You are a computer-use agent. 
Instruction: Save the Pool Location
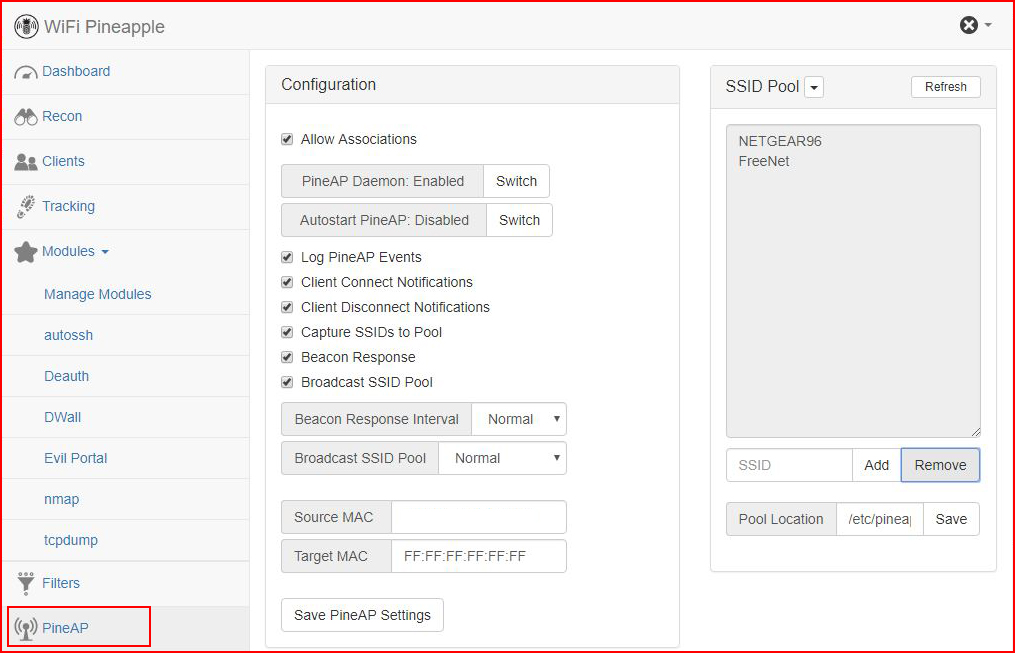951,519
